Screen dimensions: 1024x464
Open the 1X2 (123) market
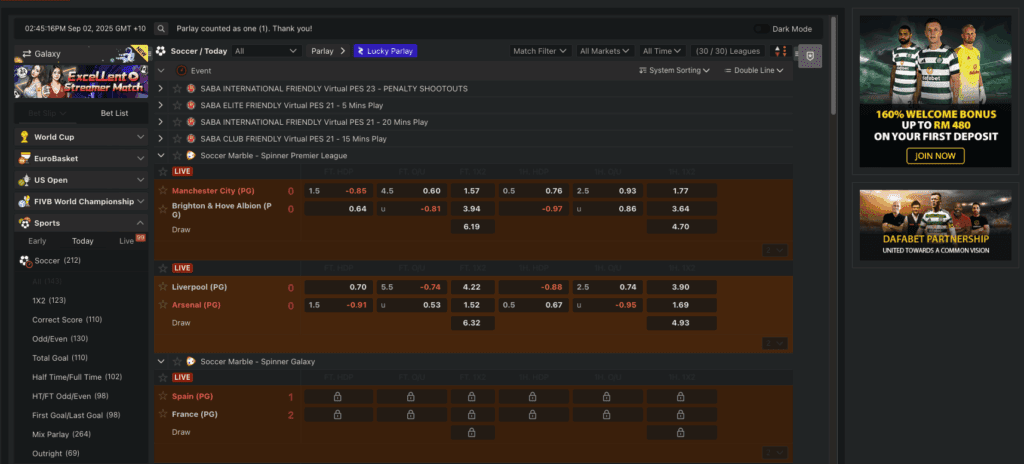49,301
